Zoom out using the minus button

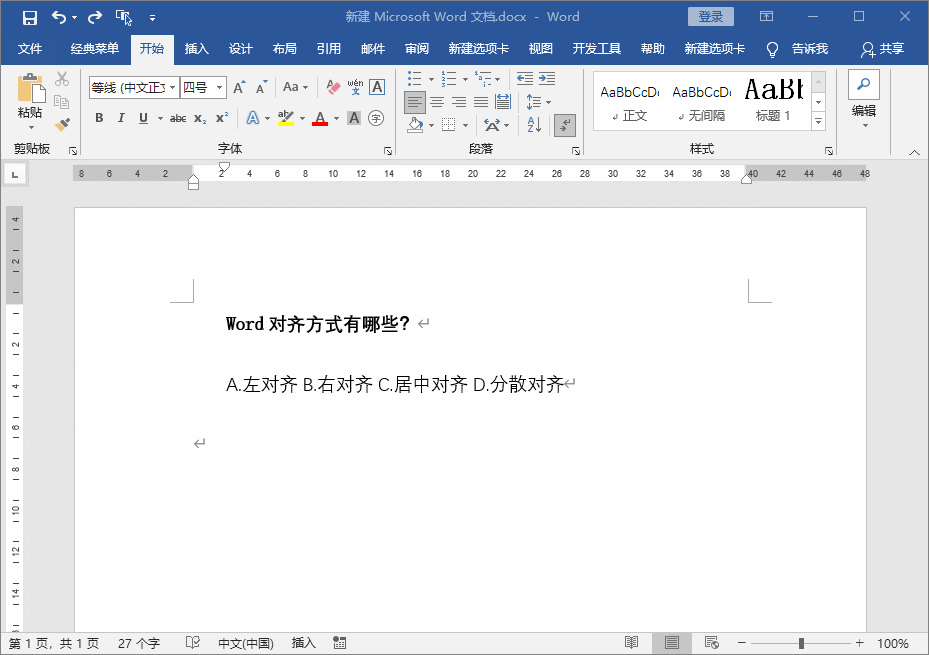[x=741, y=643]
